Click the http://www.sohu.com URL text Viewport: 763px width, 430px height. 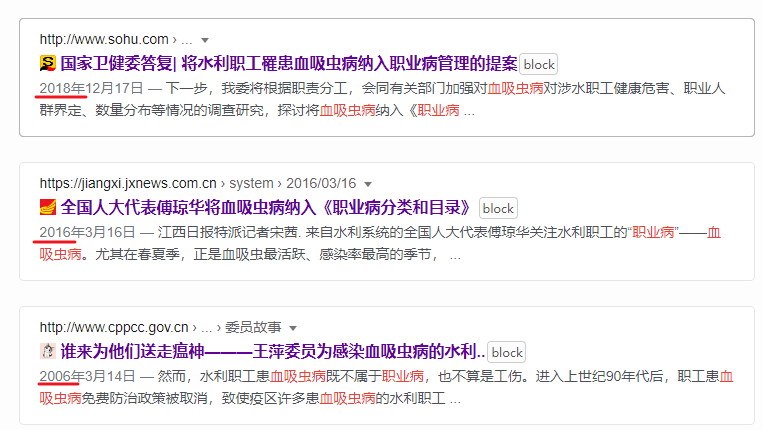(x=104, y=39)
